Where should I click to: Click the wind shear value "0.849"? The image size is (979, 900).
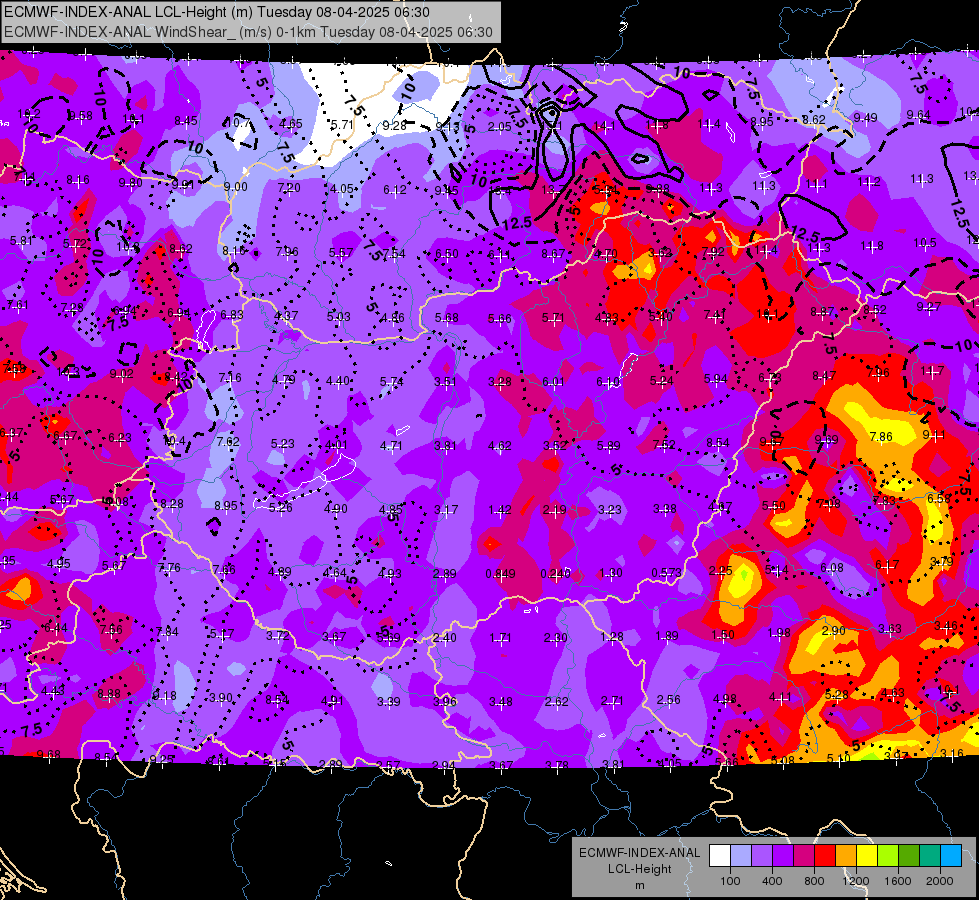coord(500,573)
